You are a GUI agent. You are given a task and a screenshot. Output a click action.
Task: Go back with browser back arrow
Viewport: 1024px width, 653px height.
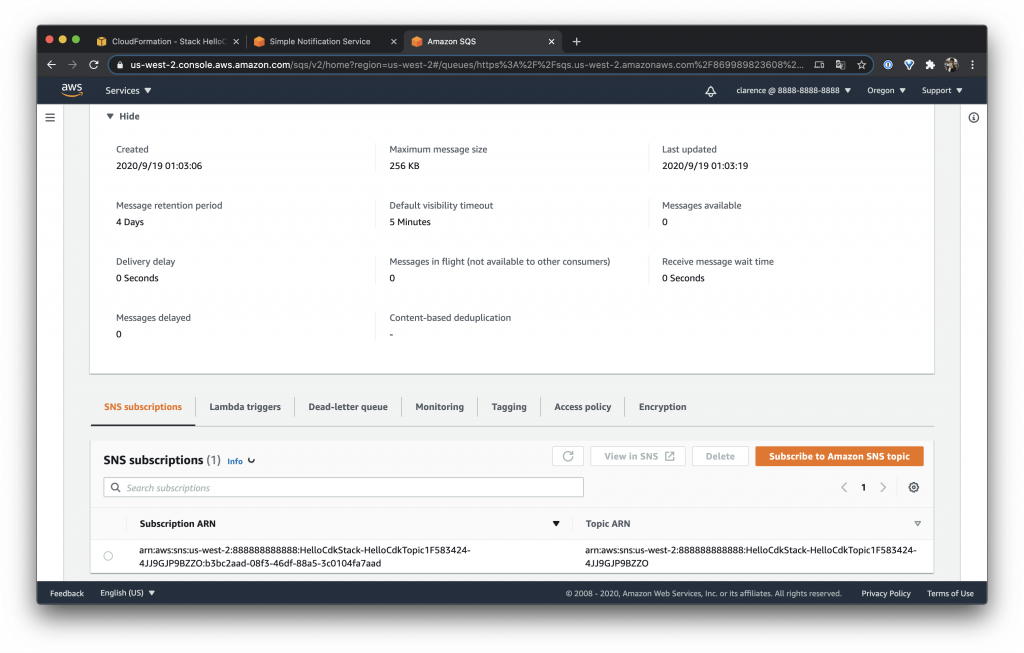click(x=52, y=65)
